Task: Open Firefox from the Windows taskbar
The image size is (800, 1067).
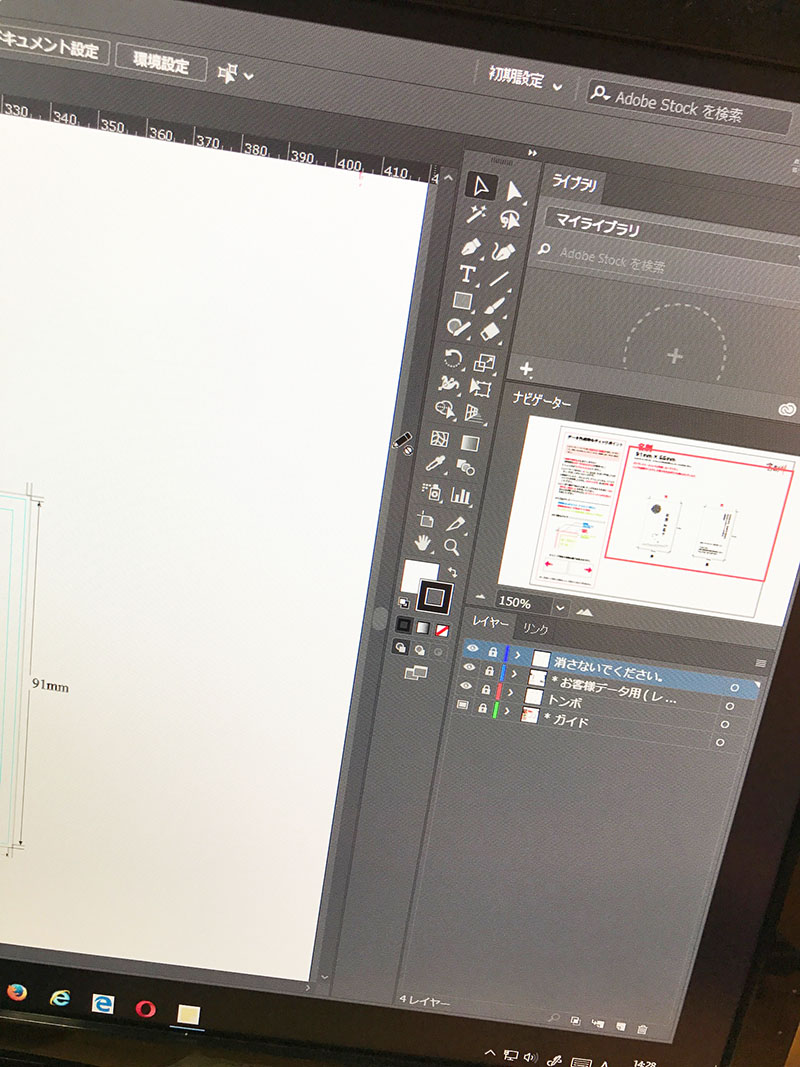Action: 17,993
